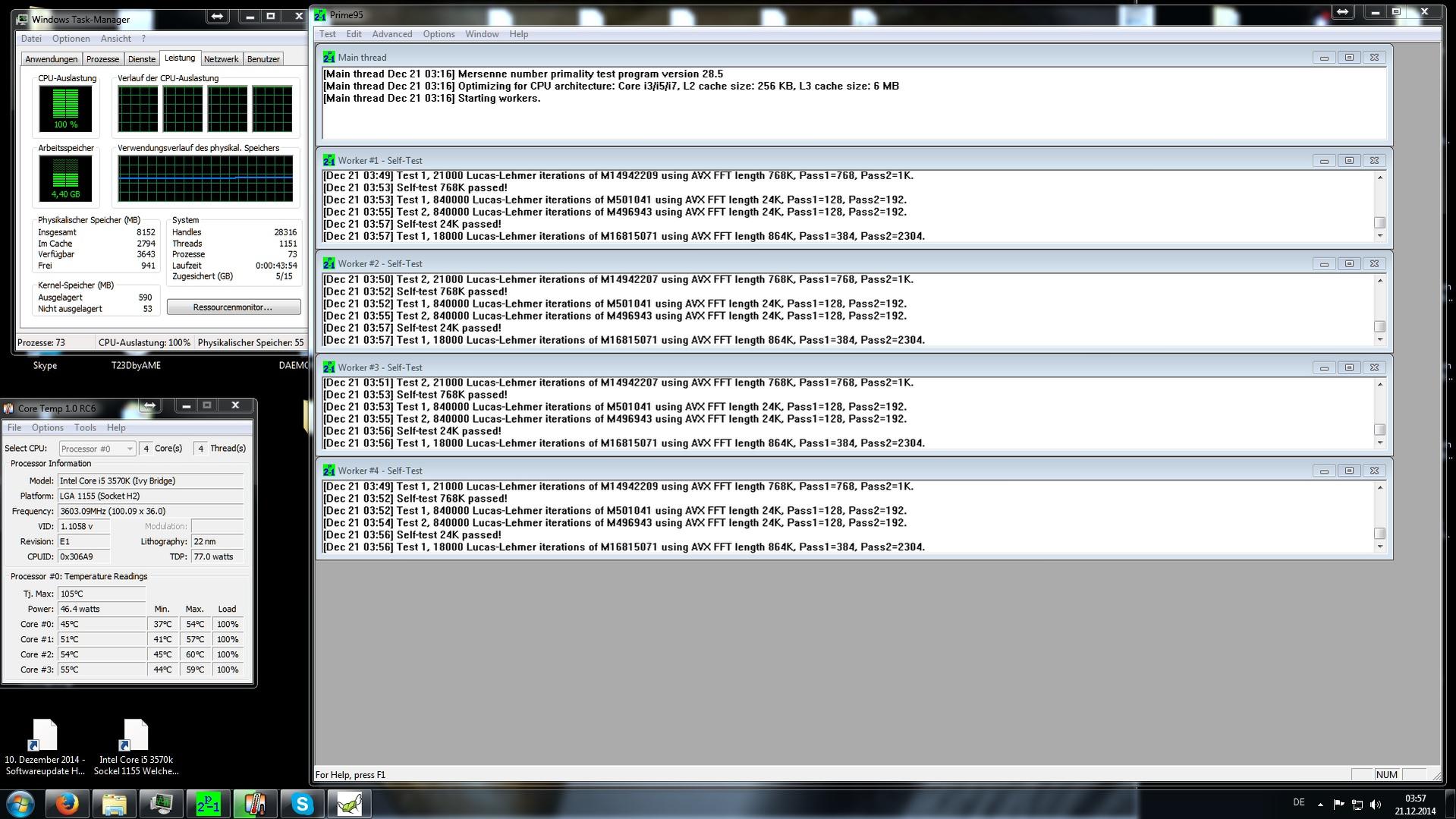Open Skype from the taskbar
Viewport: 1456px width, 819px height.
tap(302, 804)
